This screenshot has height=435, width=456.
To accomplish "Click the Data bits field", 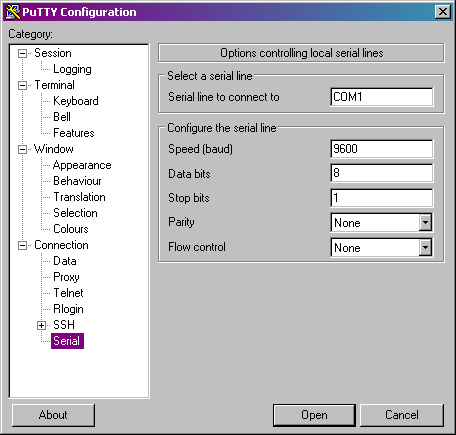I will 382,173.
